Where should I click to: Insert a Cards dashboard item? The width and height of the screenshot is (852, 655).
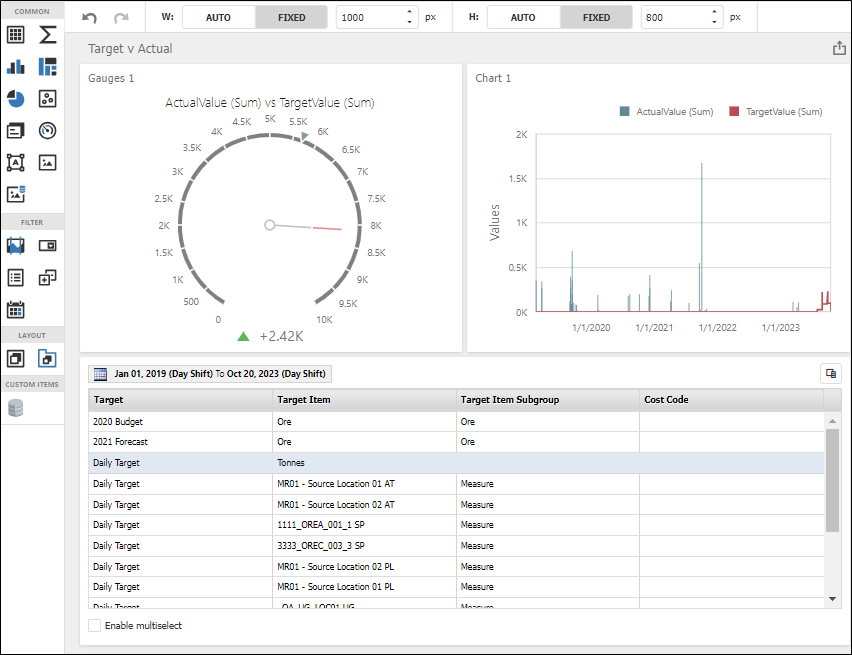(16, 130)
